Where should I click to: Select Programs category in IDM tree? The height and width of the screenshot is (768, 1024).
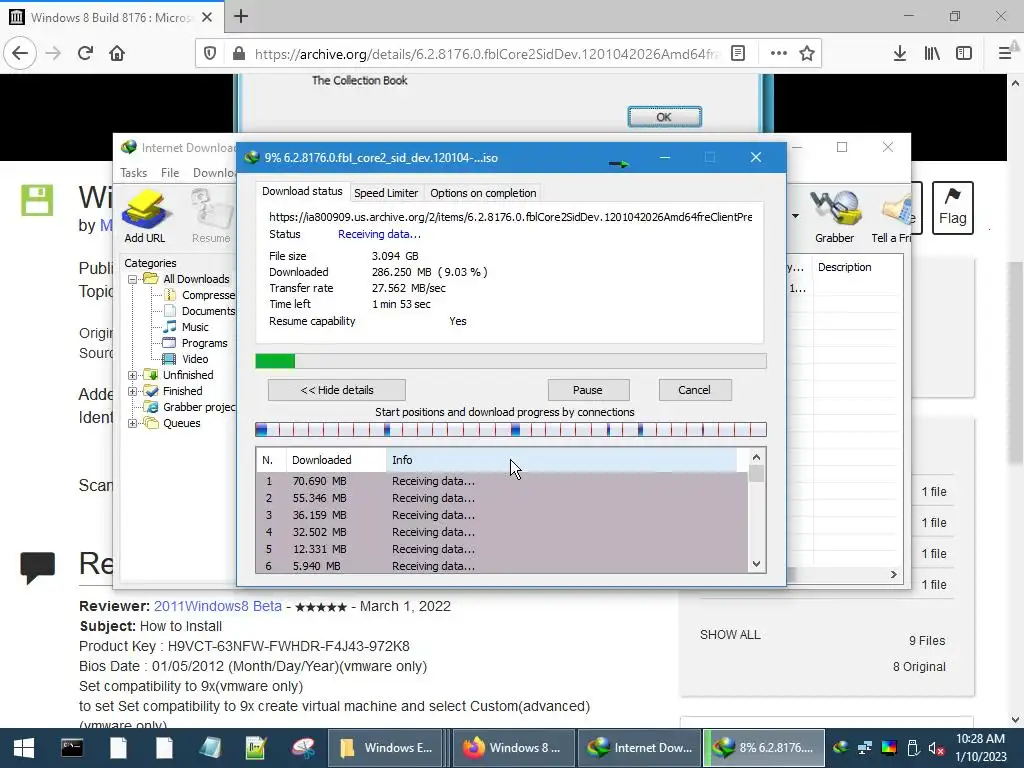coord(204,343)
